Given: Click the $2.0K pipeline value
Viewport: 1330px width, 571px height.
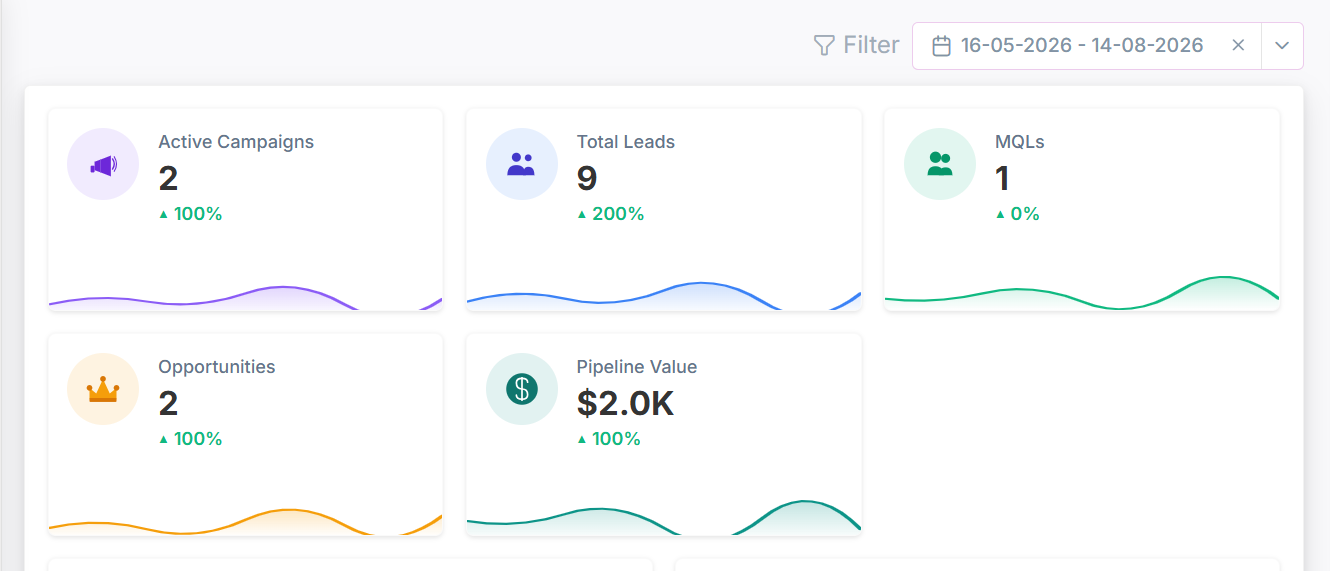Looking at the screenshot, I should click(x=626, y=403).
